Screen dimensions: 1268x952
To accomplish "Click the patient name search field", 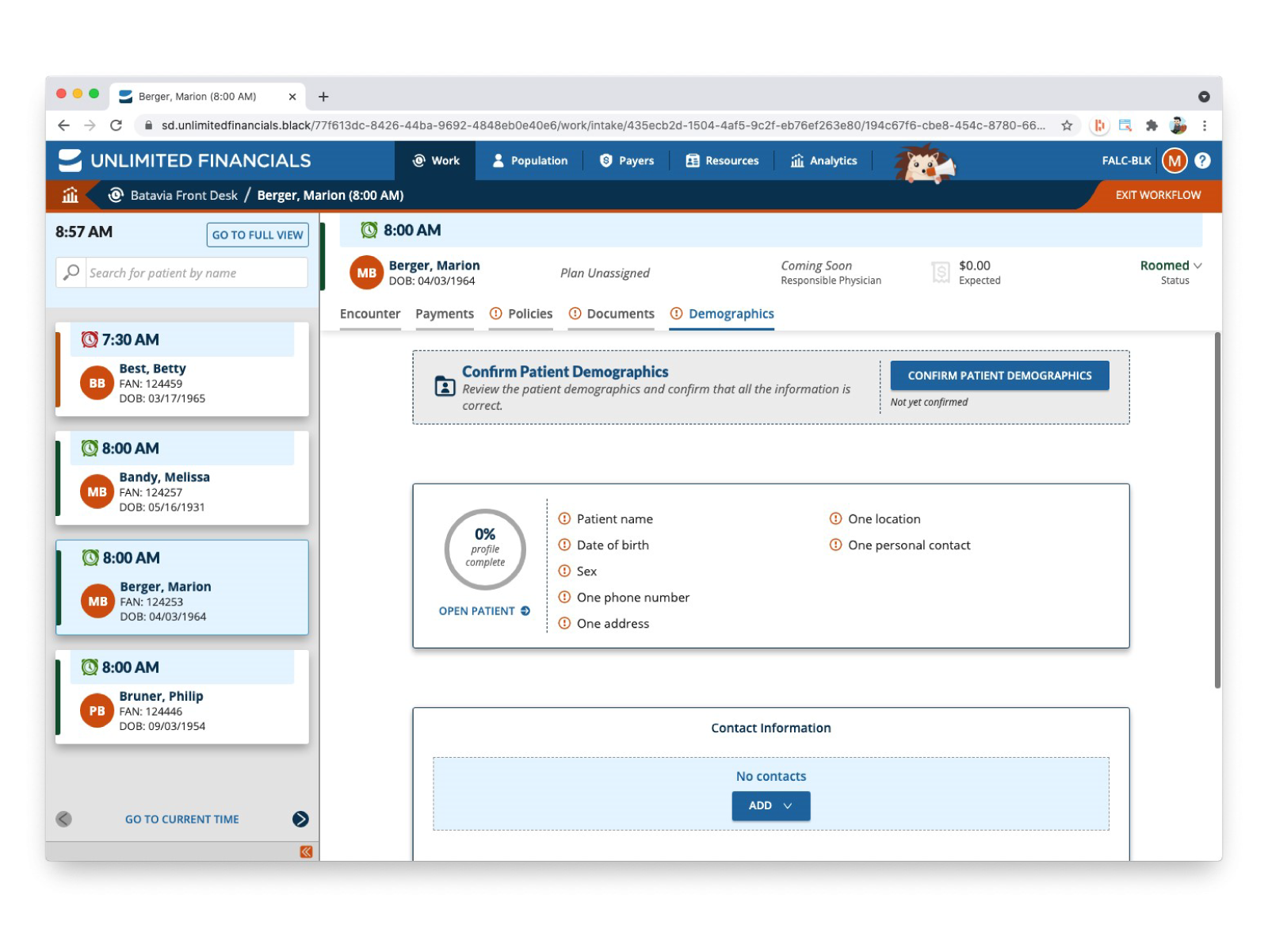I will coord(194,273).
